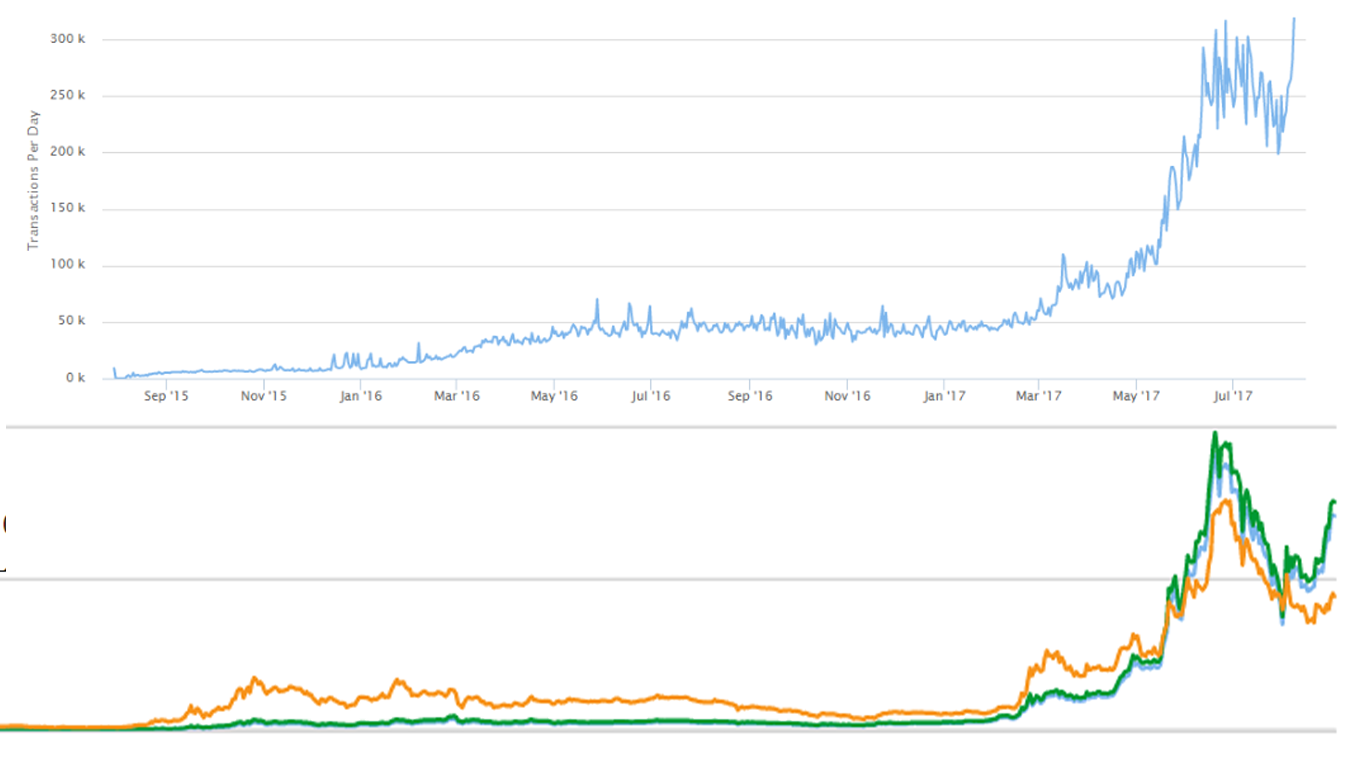This screenshot has height=768, width=1366.
Task: Click the "Jan '17" date label
Action: coord(945,397)
